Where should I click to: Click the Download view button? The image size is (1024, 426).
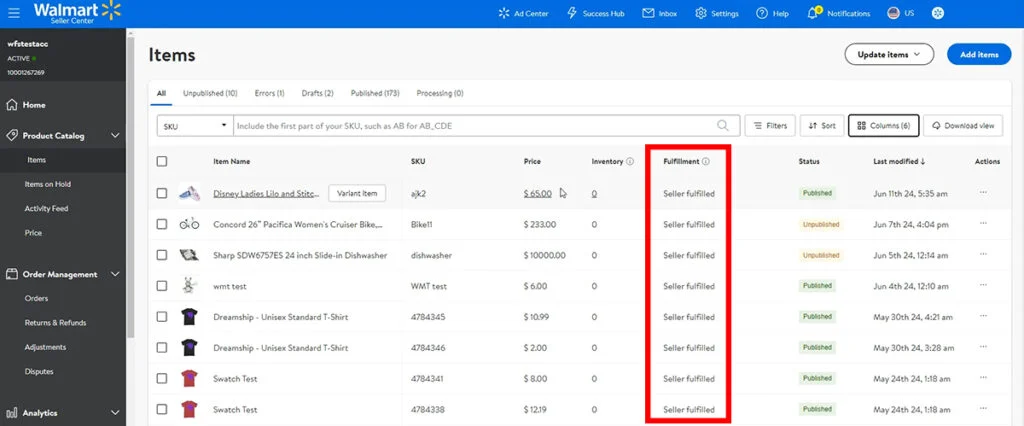[x=963, y=125]
